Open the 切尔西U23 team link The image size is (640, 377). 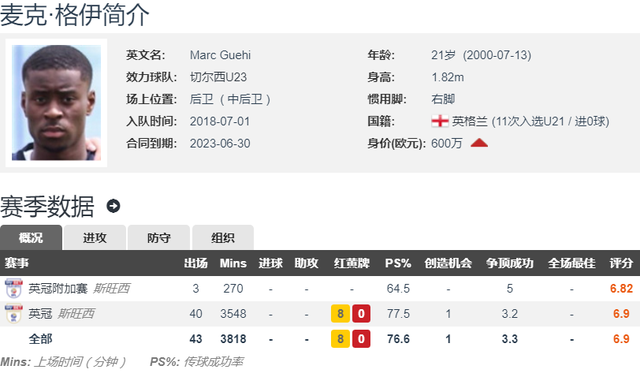218,77
